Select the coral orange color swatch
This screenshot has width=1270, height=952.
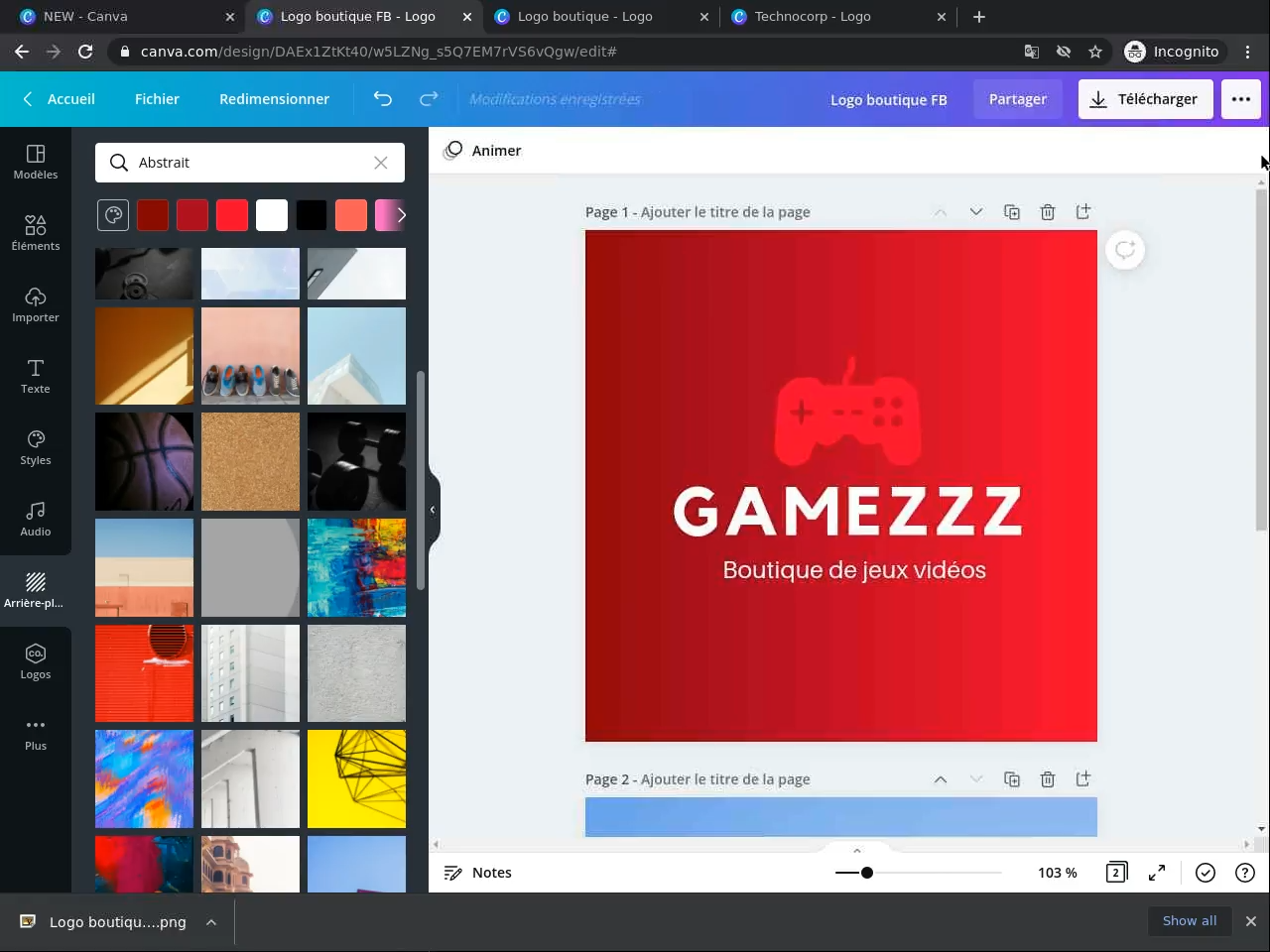351,215
